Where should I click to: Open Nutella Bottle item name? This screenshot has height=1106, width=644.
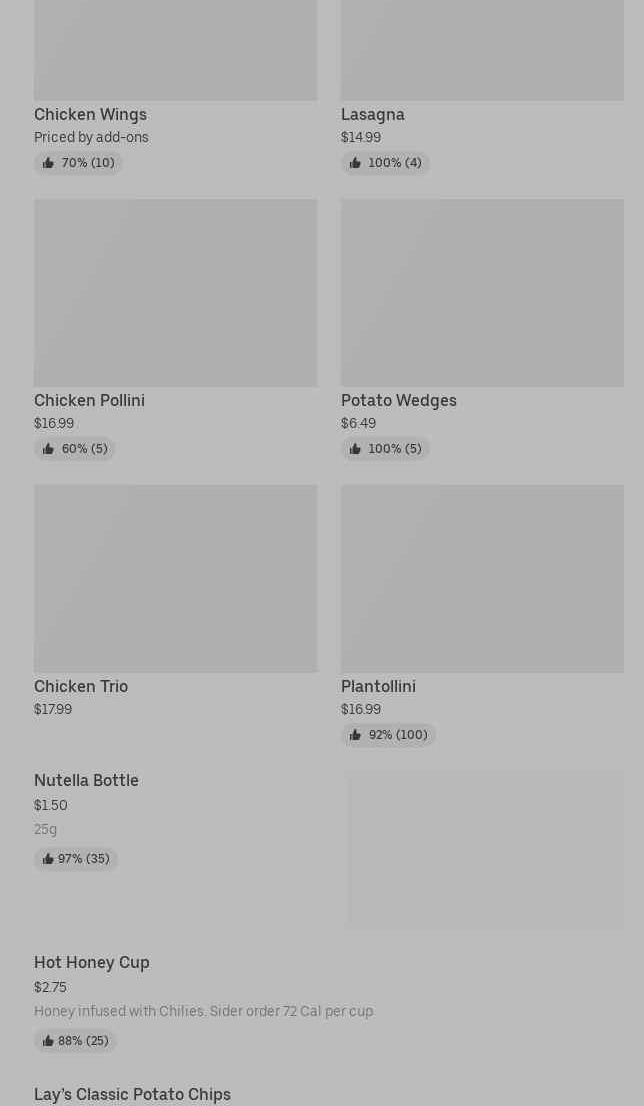coord(86,780)
